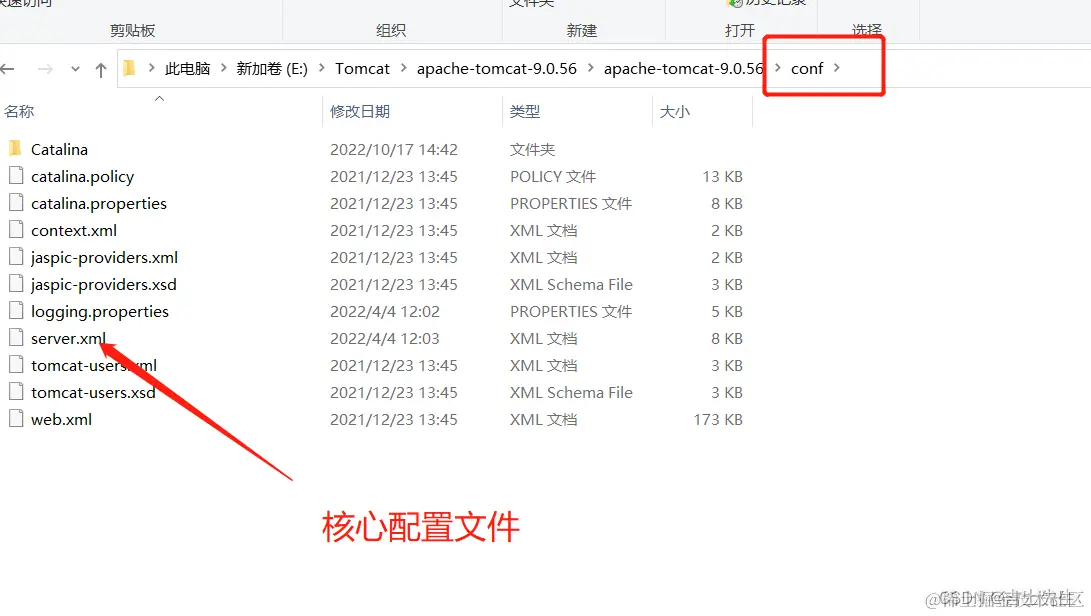1091x616 pixels.
Task: Click the 打开 ribbon group label
Action: pyautogui.click(x=739, y=29)
